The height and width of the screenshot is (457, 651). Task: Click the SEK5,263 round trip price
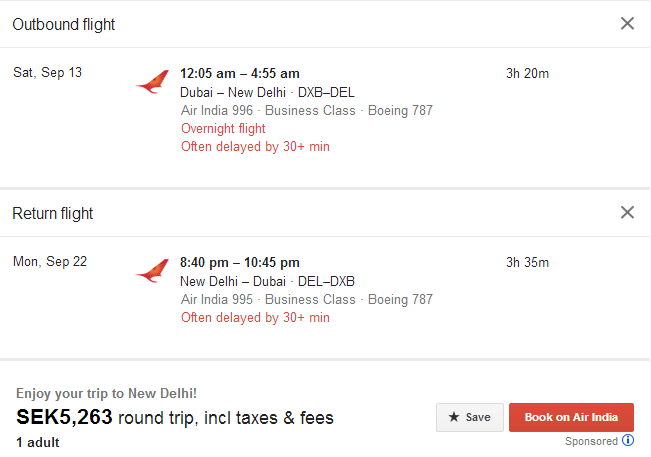pos(64,417)
